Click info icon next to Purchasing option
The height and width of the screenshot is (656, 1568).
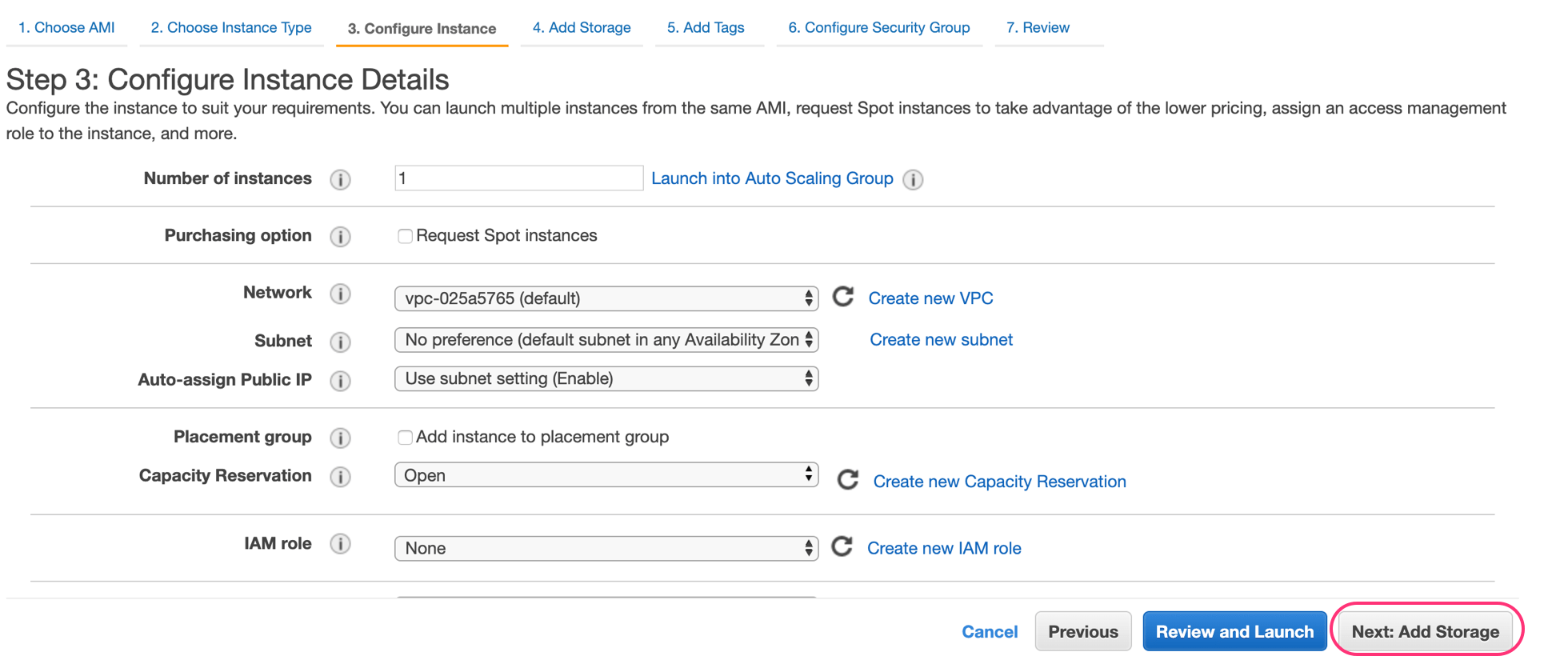340,237
